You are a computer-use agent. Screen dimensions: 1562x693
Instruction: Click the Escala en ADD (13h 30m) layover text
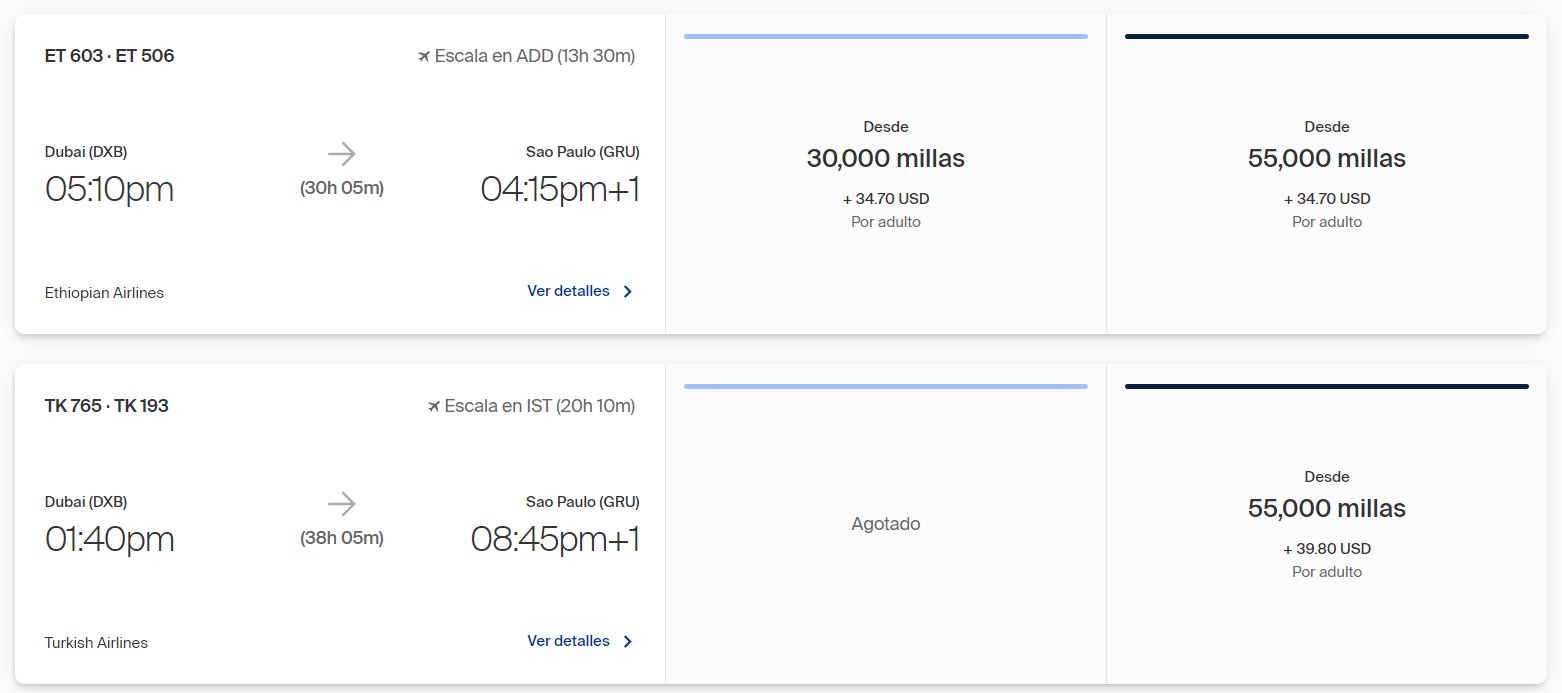point(535,56)
